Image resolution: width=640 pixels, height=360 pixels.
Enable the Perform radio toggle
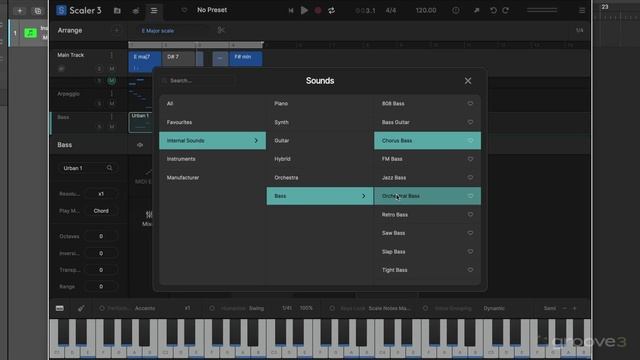click(102, 308)
